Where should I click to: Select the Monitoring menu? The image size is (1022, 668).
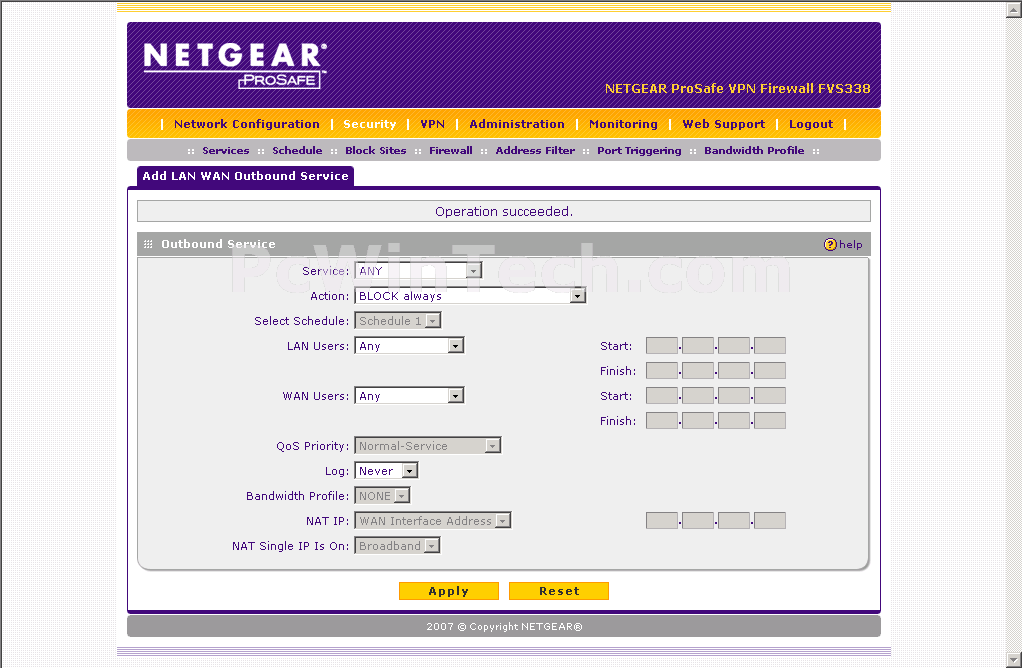pyautogui.click(x=623, y=124)
